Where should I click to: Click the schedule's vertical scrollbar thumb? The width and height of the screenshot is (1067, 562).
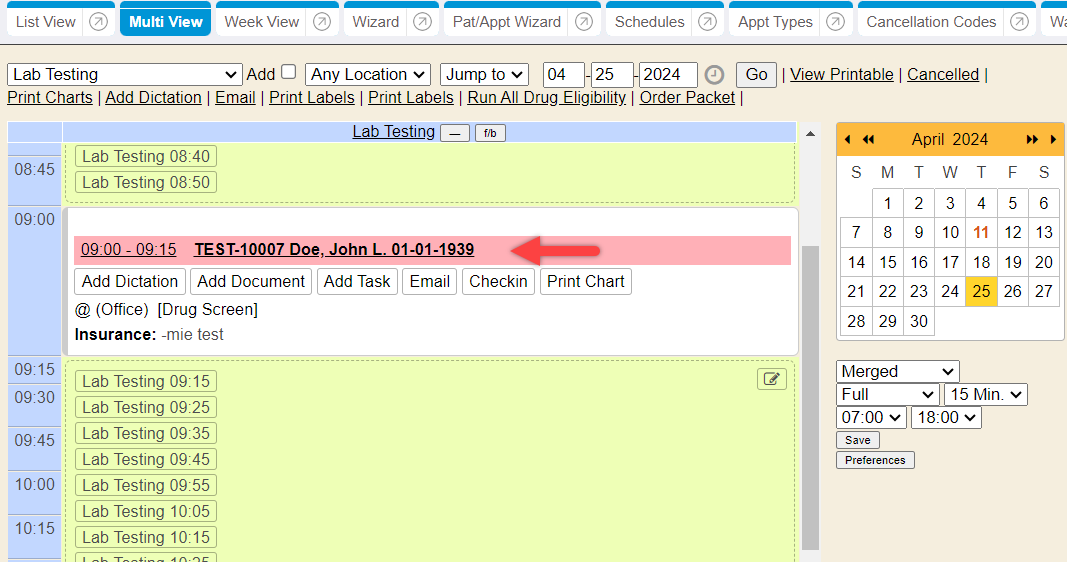coord(810,400)
